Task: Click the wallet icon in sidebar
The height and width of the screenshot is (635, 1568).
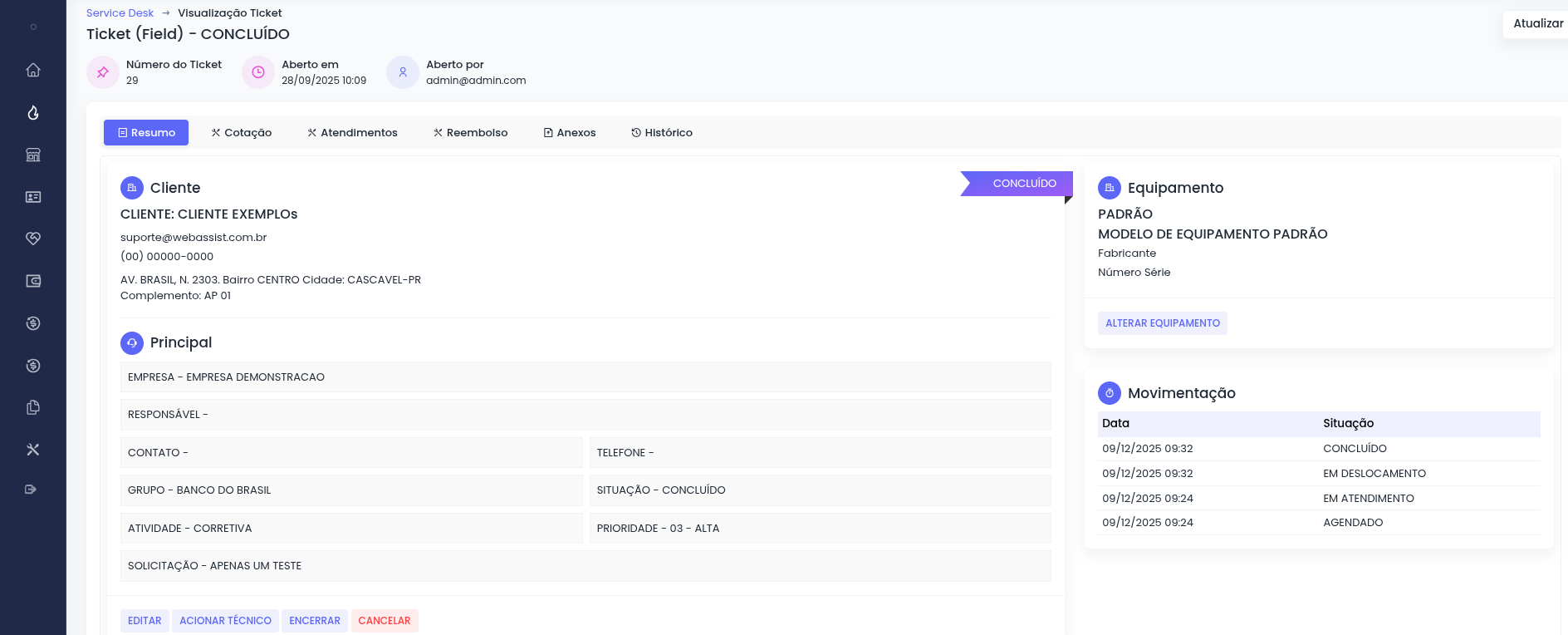Action: coord(33,281)
